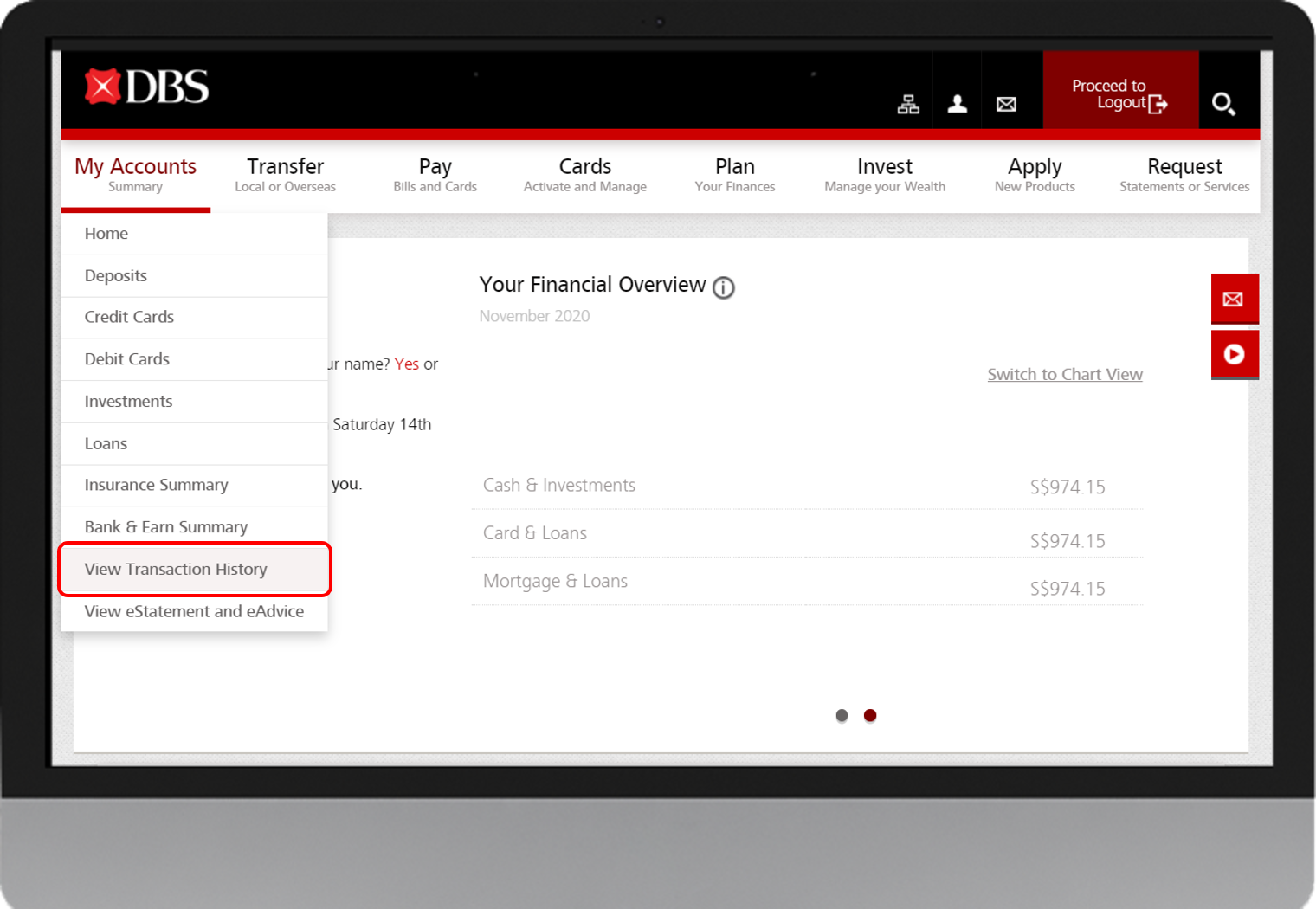
Task: Open Switch to Chart View
Action: pos(1064,374)
